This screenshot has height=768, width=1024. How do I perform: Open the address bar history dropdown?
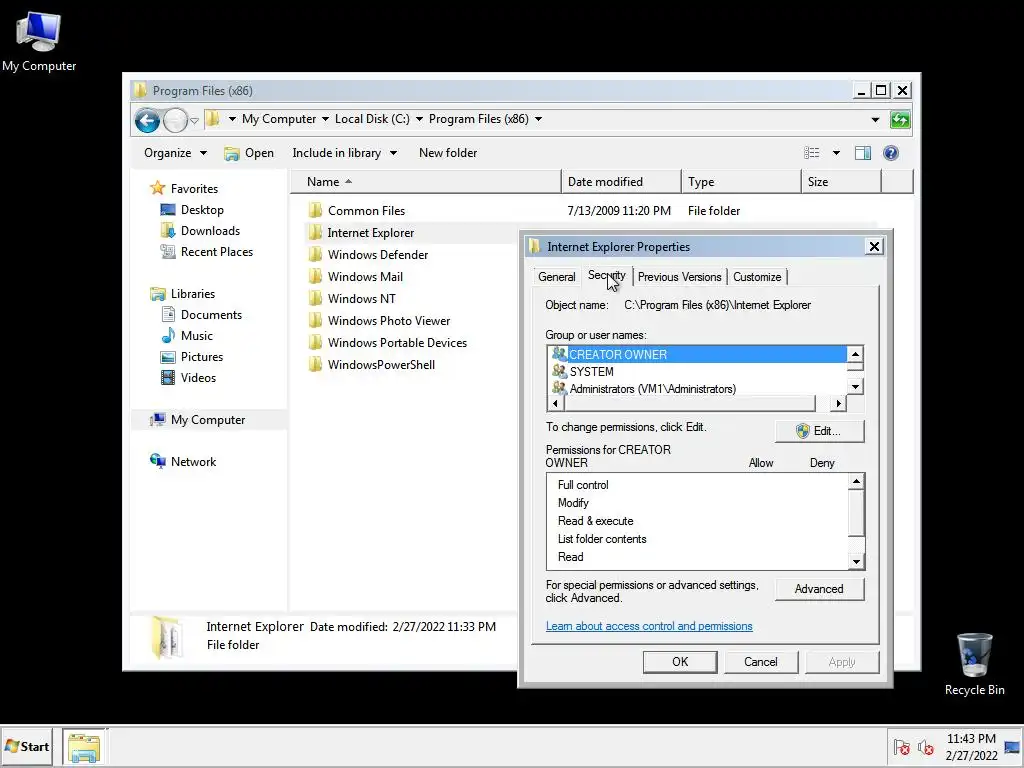(x=875, y=120)
